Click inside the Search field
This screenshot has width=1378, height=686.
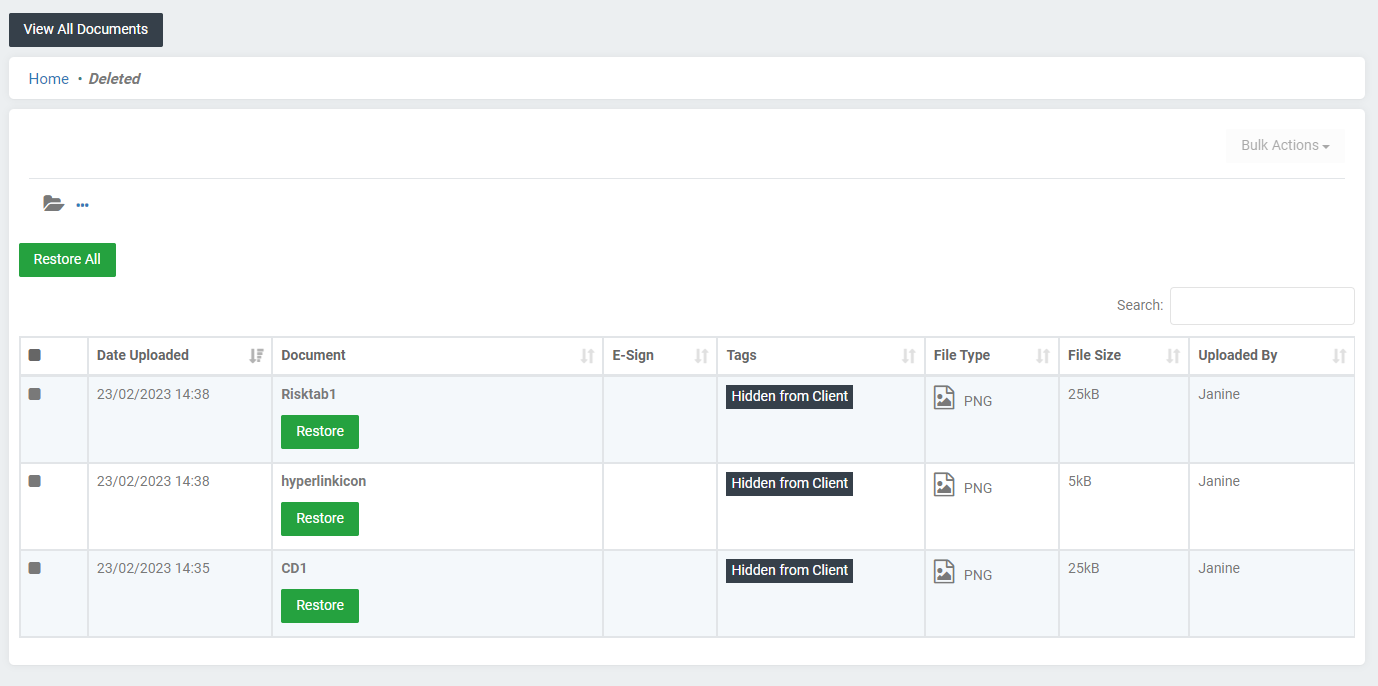point(1262,305)
